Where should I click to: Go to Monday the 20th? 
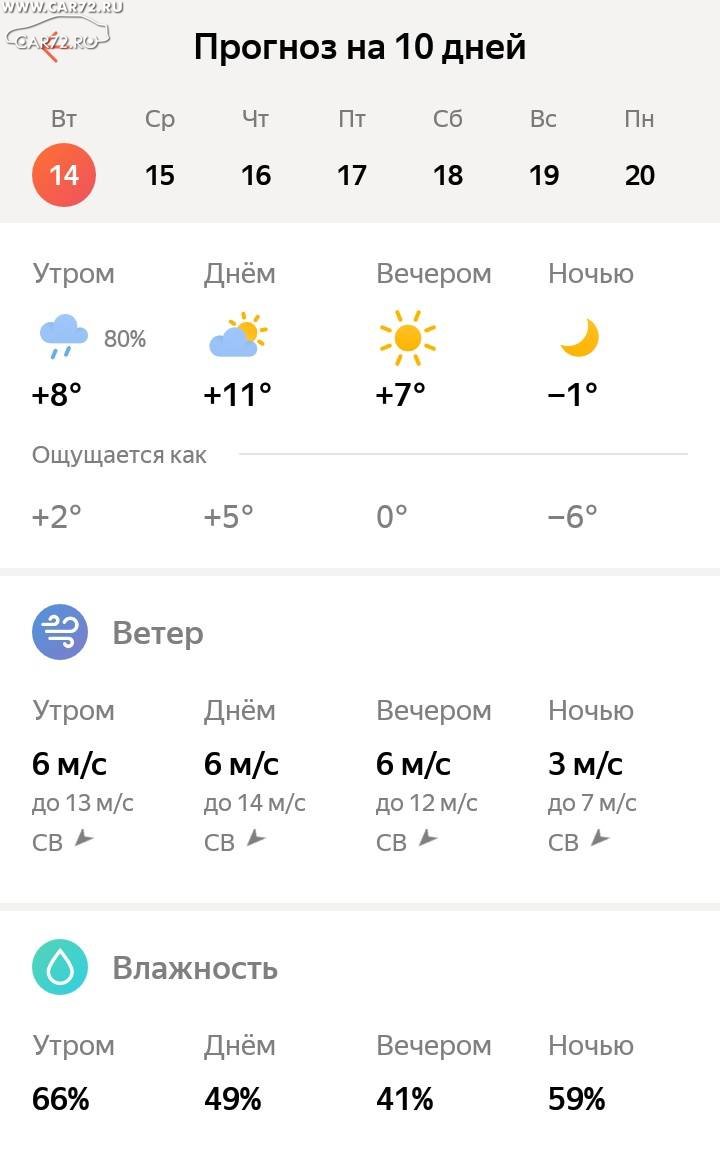point(640,175)
